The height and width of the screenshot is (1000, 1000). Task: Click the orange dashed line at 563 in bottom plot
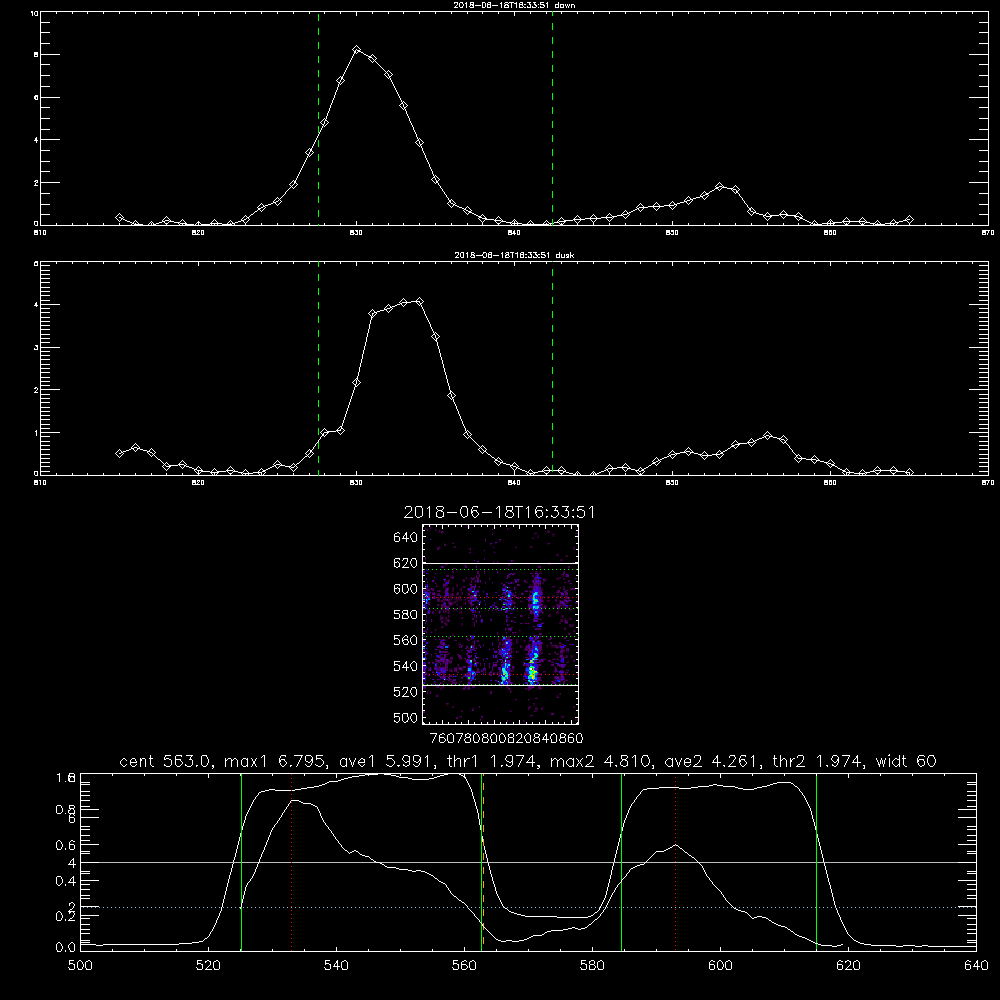[x=483, y=862]
